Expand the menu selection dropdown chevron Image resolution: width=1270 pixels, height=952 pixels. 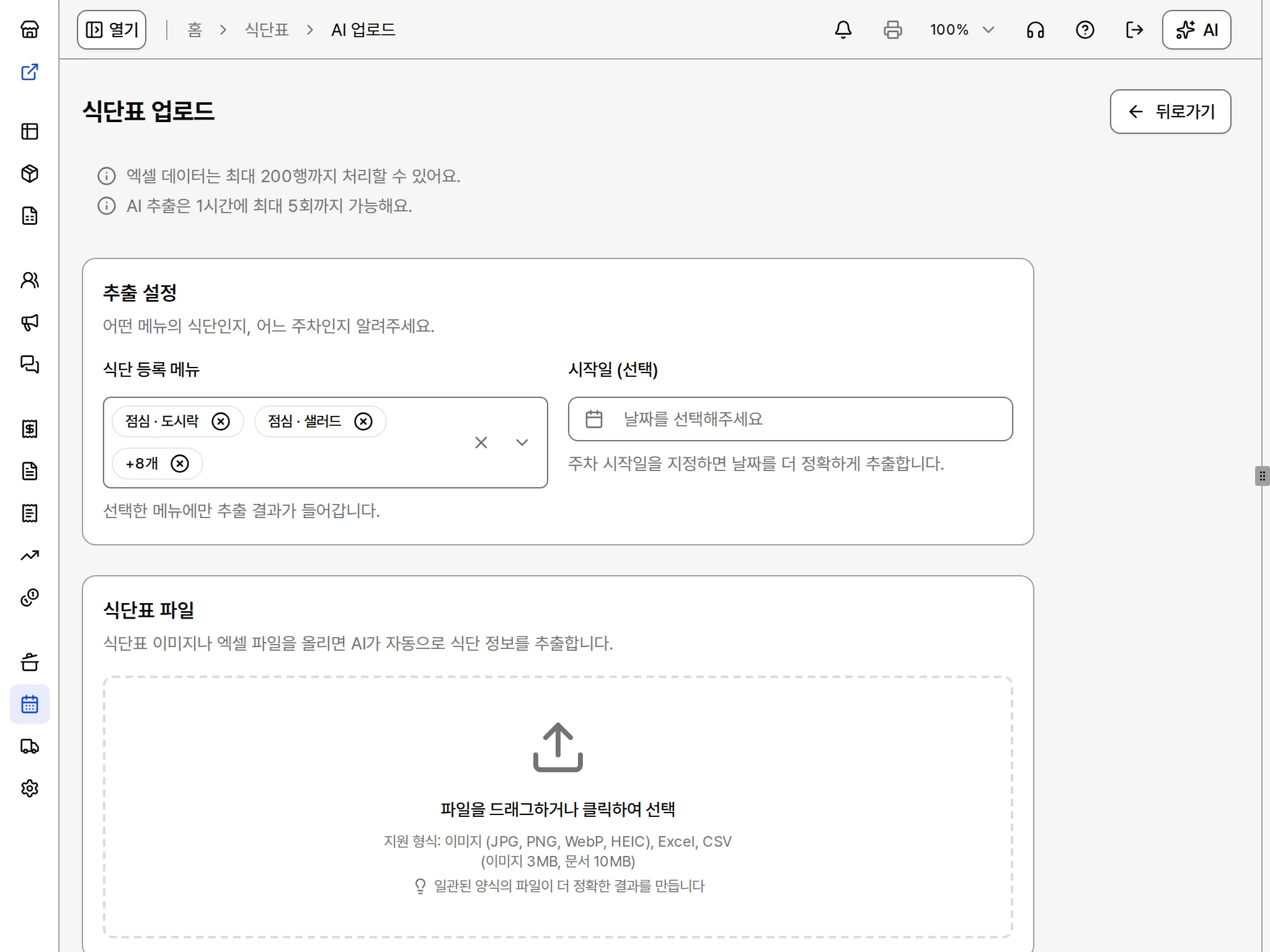522,443
